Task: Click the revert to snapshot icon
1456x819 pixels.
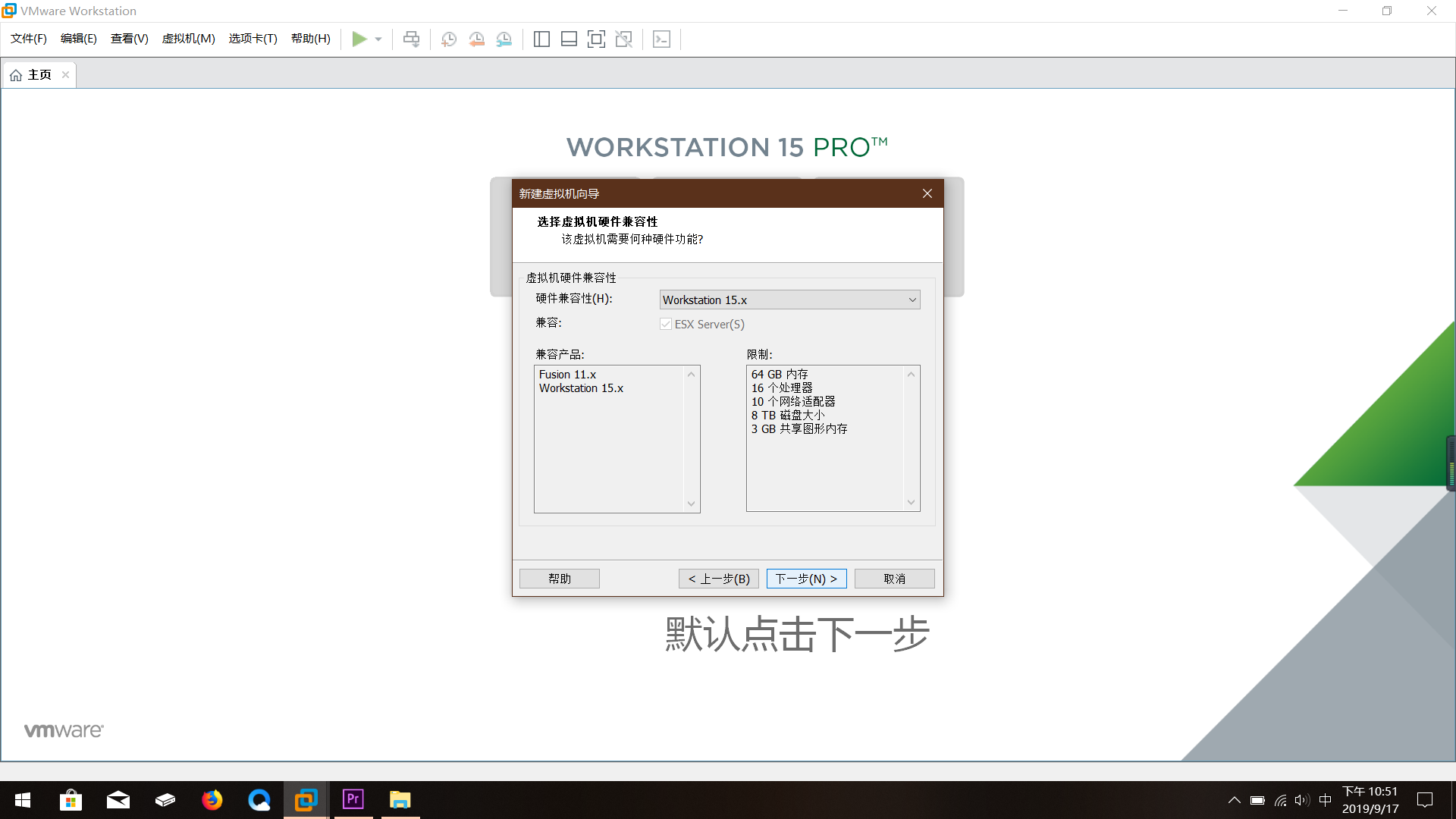Action: (x=476, y=39)
